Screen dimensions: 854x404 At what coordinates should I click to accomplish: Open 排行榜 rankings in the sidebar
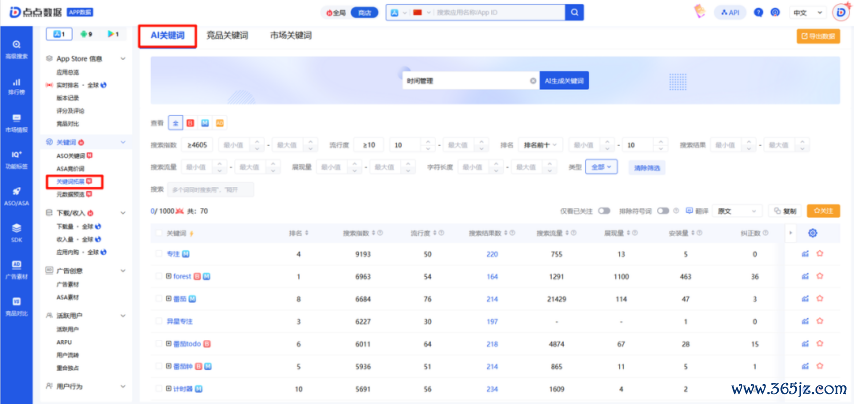coord(17,86)
